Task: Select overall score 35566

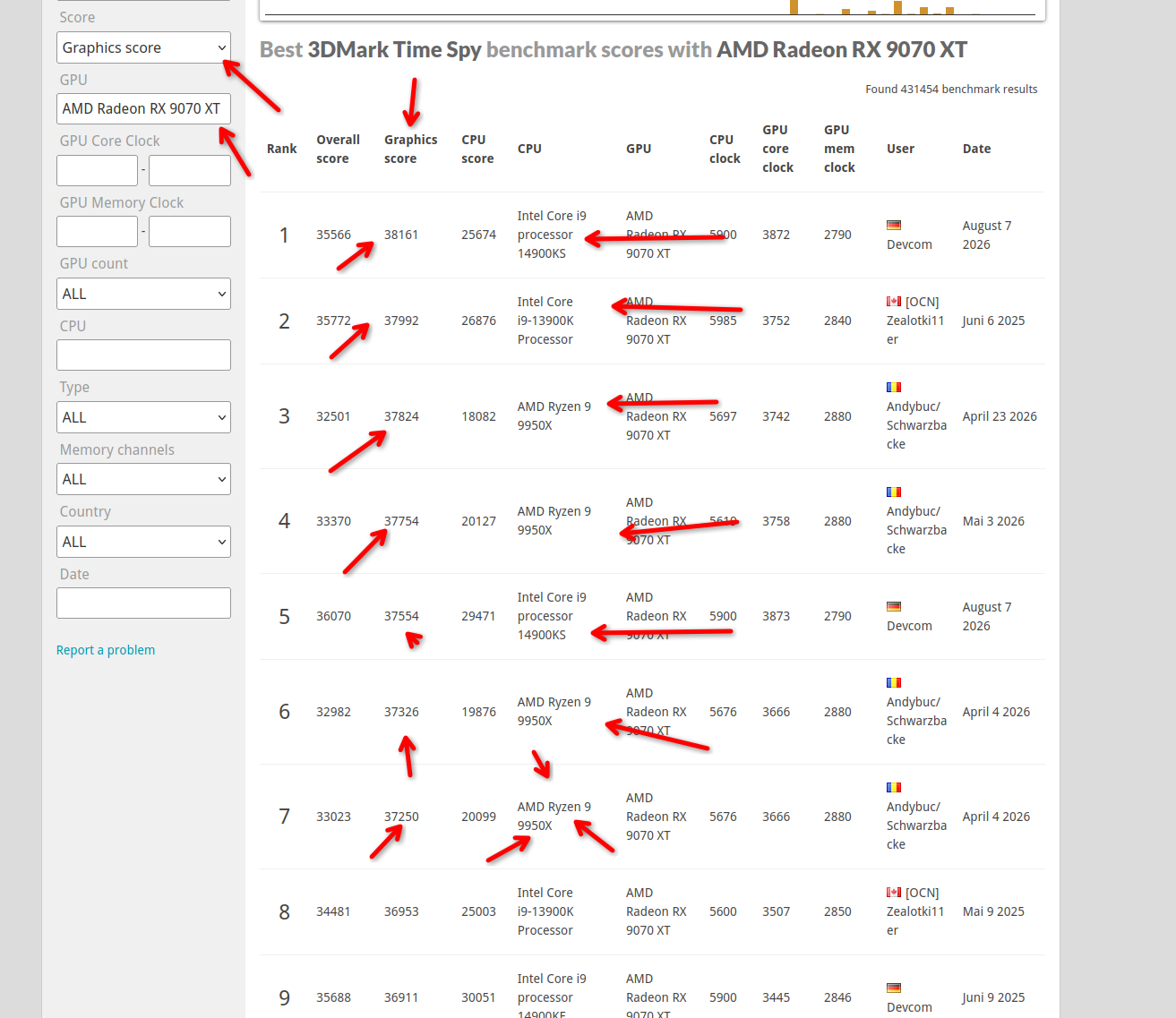Action: pos(333,235)
